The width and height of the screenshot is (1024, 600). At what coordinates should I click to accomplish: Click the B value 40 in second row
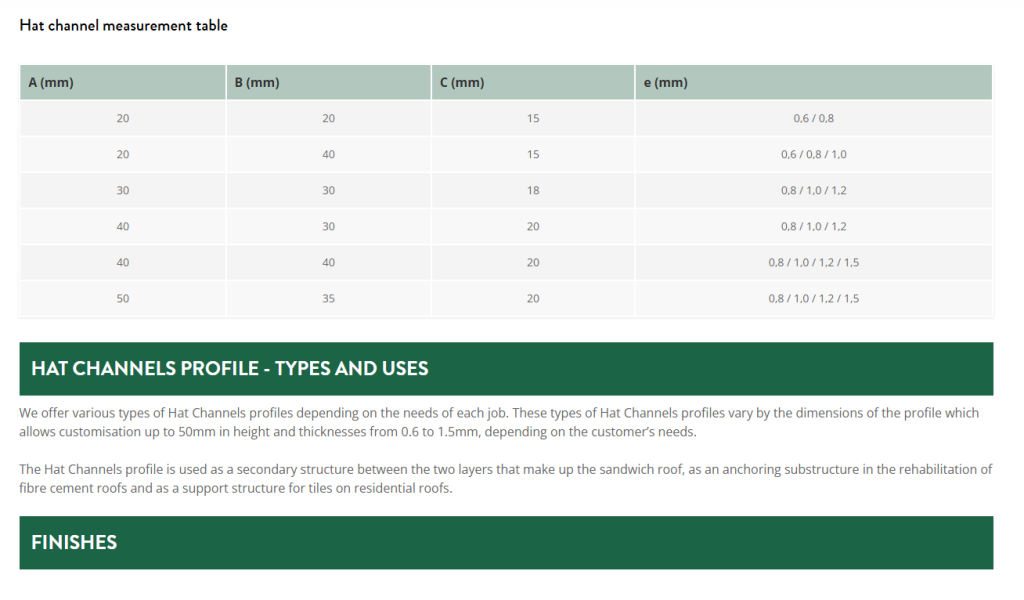(x=329, y=154)
